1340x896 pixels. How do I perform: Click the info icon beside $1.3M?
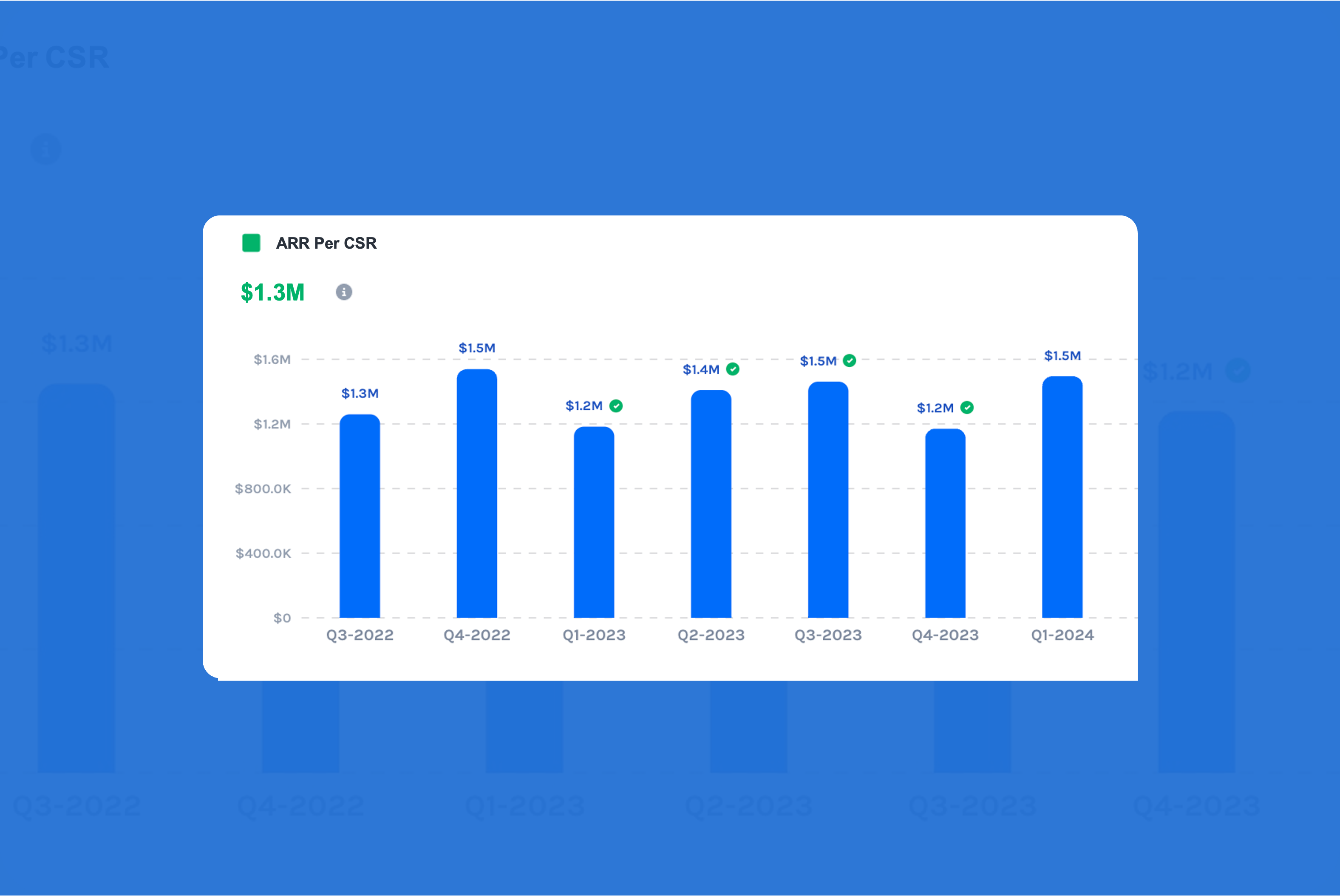(343, 292)
